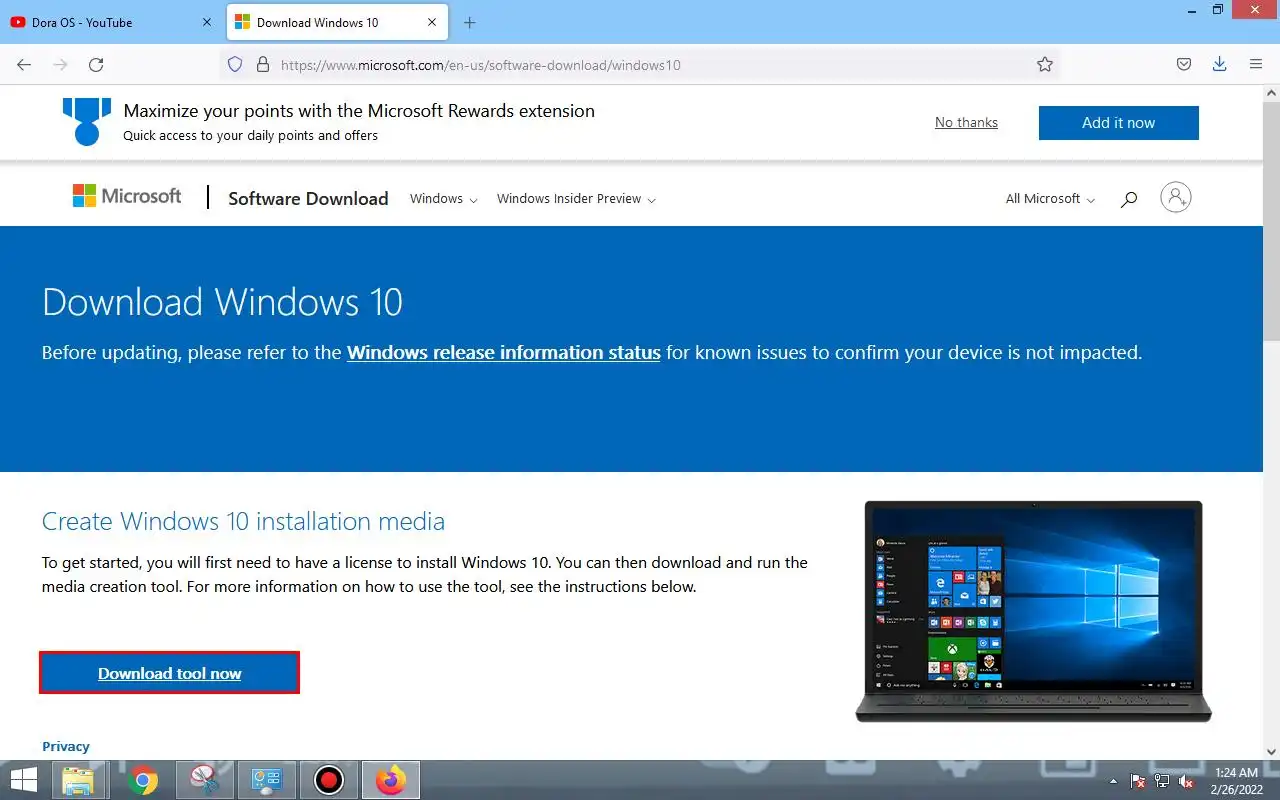Viewport: 1280px width, 800px height.
Task: Show hidden tray icons arrow
Action: (1115, 780)
